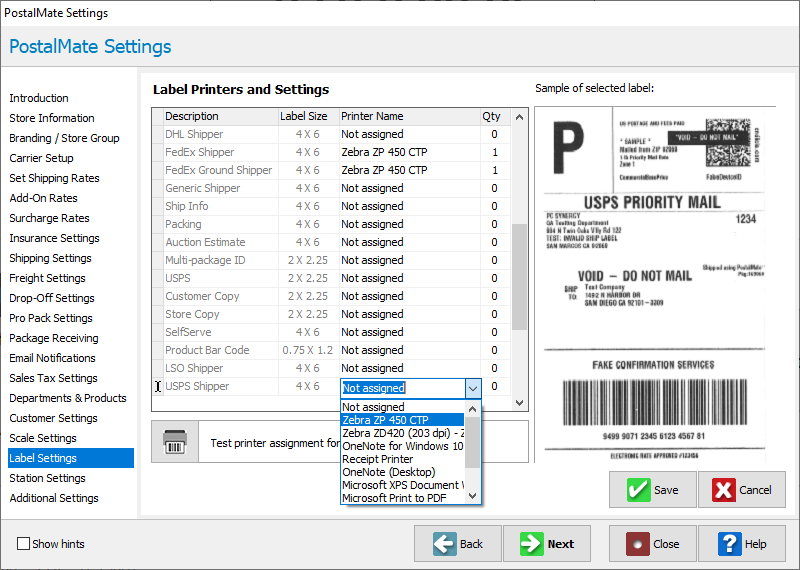The width and height of the screenshot is (800, 570).
Task: Click the Description column header
Action: [221, 116]
